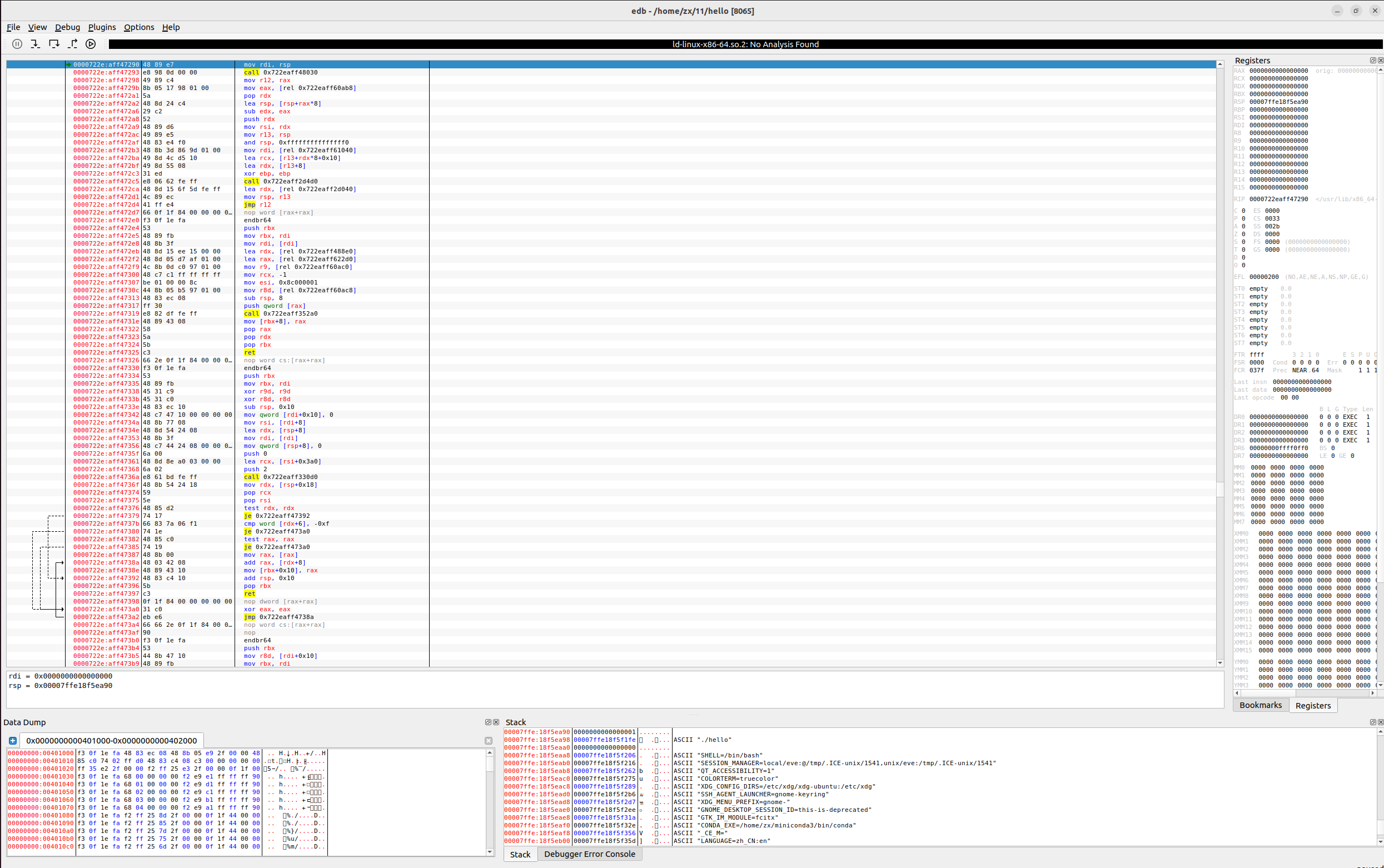Open the Plugins menu
The image size is (1384, 868).
102,27
